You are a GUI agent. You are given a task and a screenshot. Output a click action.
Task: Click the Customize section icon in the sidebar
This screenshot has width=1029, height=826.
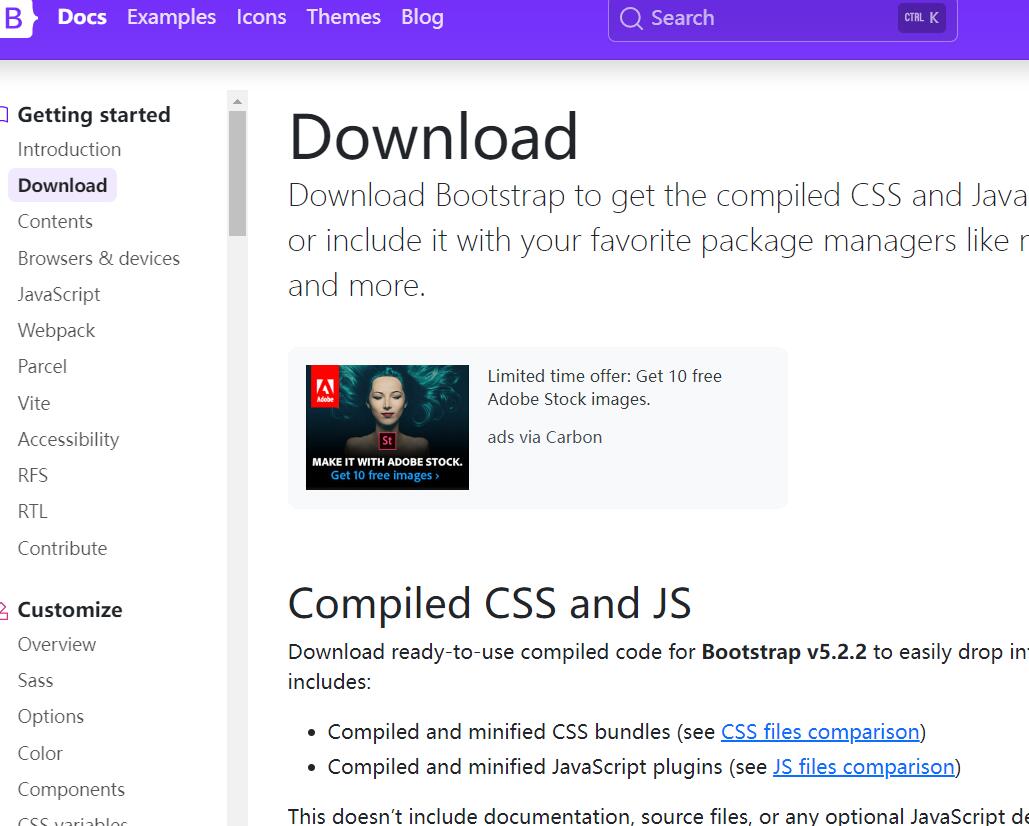coord(3,608)
